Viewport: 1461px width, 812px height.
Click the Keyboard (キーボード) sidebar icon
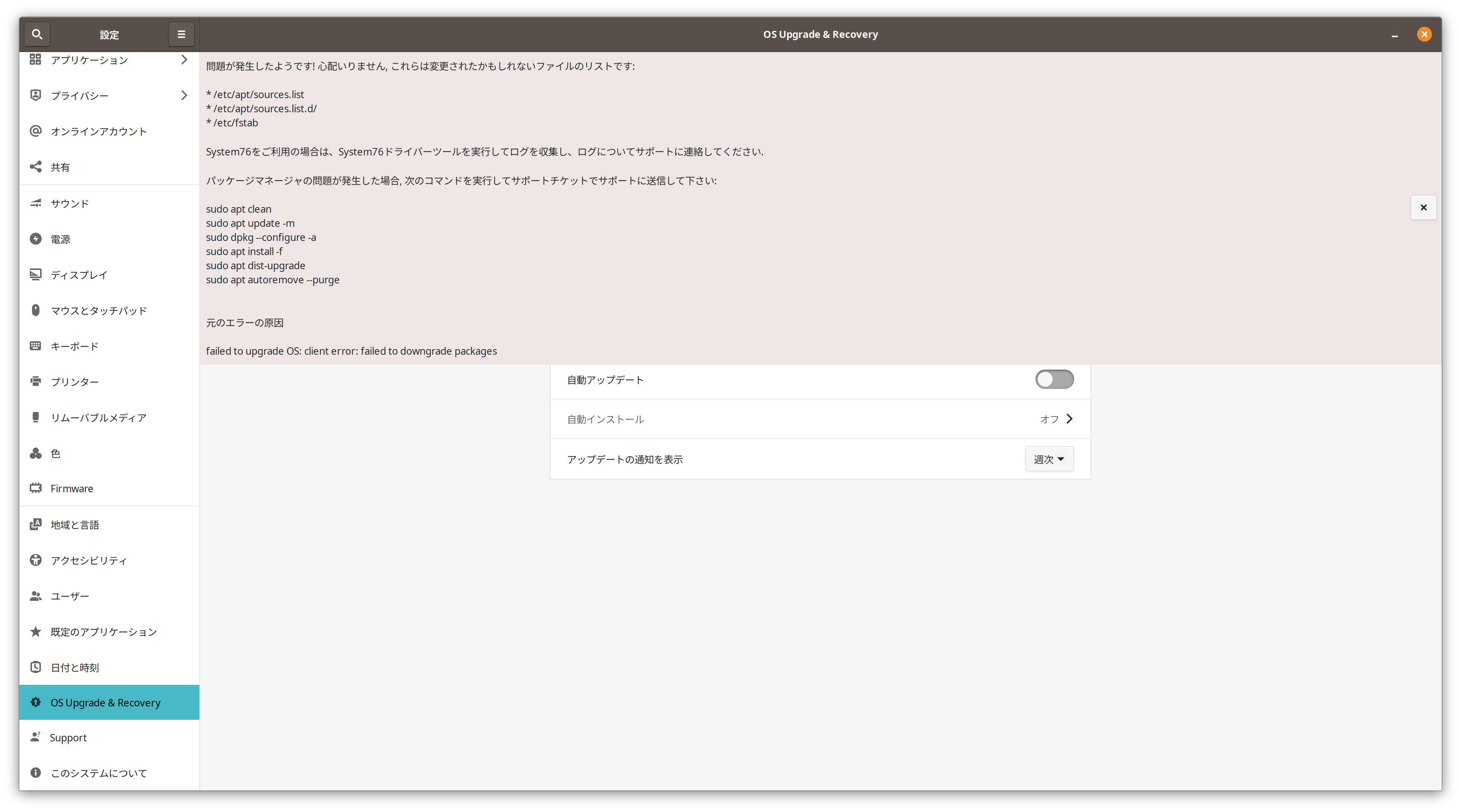click(36, 346)
